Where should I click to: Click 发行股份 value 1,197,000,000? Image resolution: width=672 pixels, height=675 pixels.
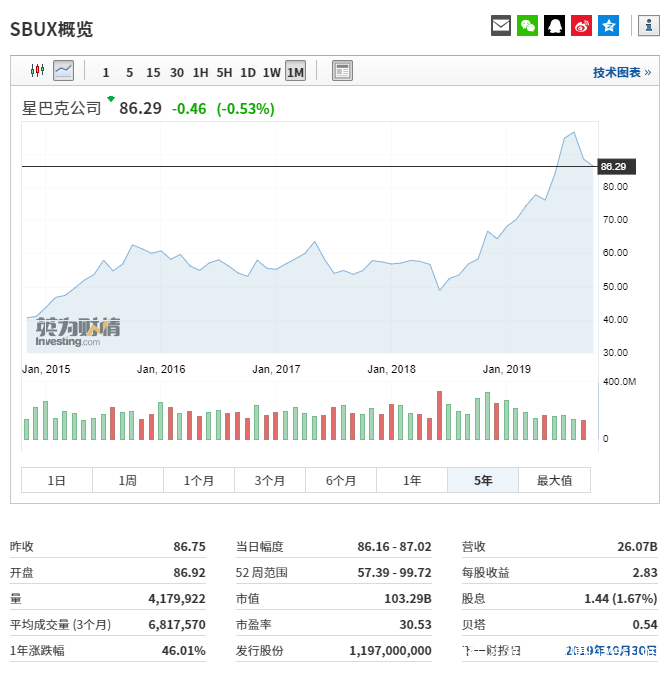click(x=390, y=650)
